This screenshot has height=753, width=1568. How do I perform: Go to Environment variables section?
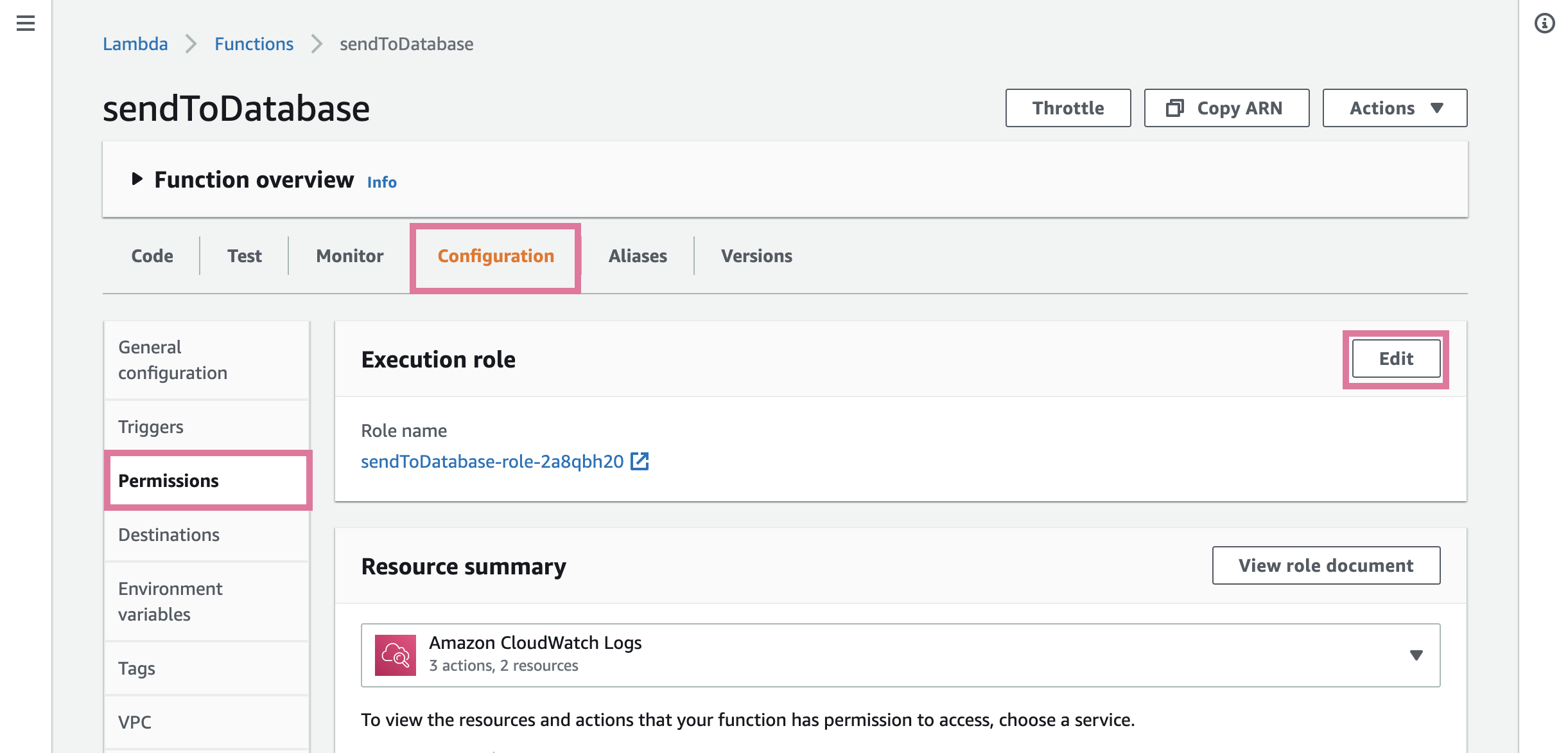[207, 601]
